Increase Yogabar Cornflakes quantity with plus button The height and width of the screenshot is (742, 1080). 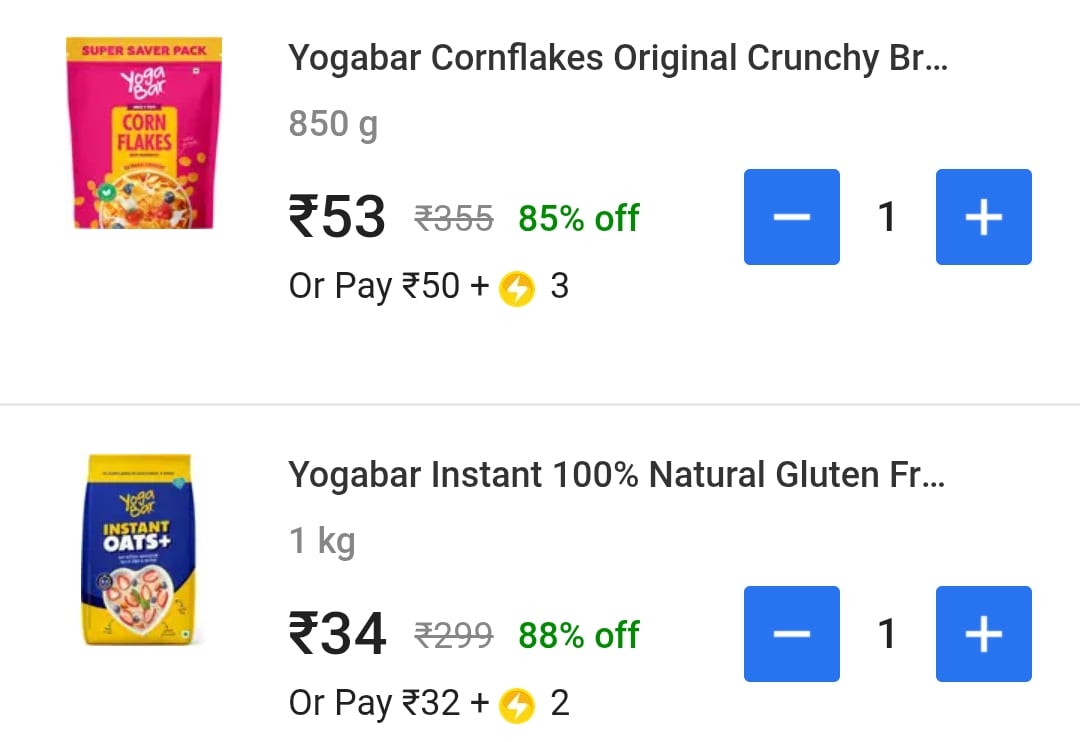(984, 217)
